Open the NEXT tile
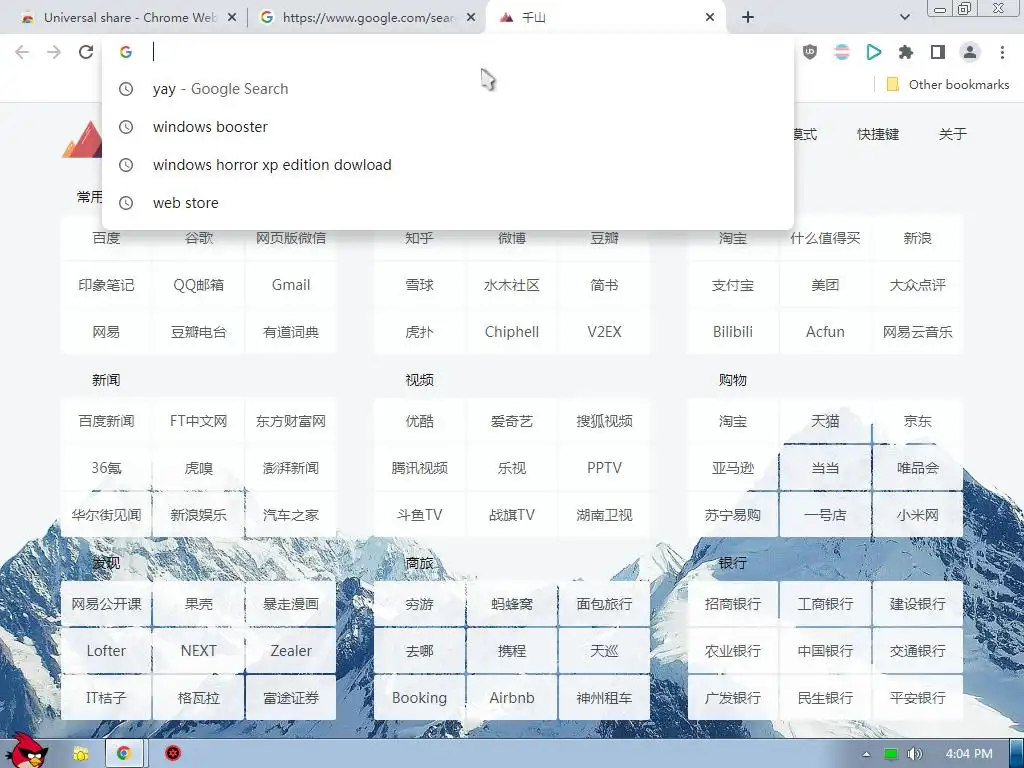This screenshot has height=768, width=1024. tap(199, 651)
